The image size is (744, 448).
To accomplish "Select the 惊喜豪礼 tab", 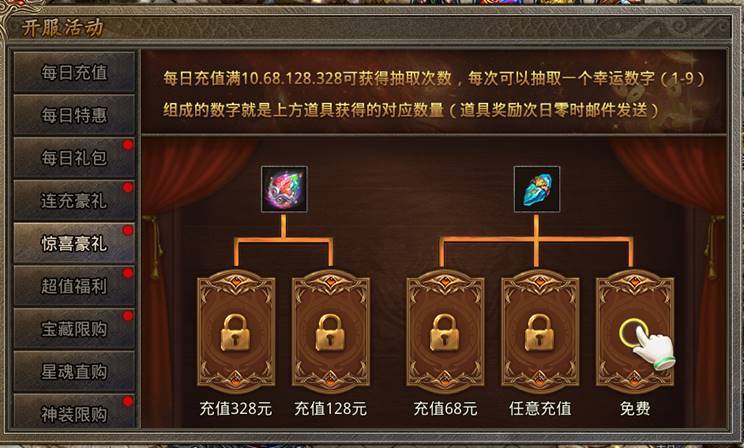I will point(74,243).
